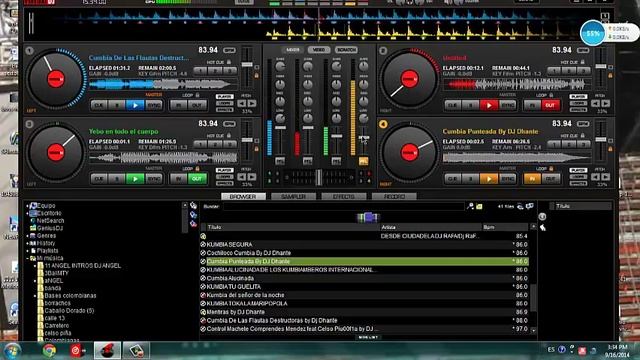Play deck 3 Yebo en todo el cuerpo

pos(135,179)
